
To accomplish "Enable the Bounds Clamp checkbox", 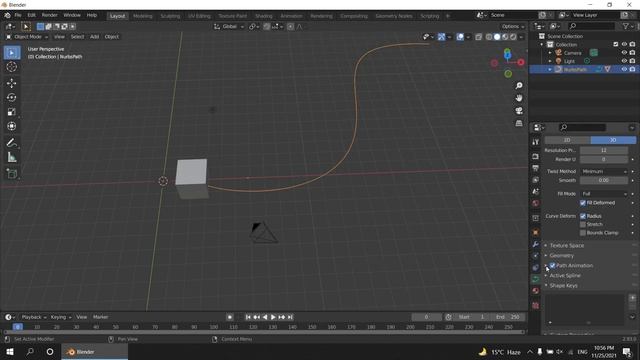I will [x=583, y=233].
